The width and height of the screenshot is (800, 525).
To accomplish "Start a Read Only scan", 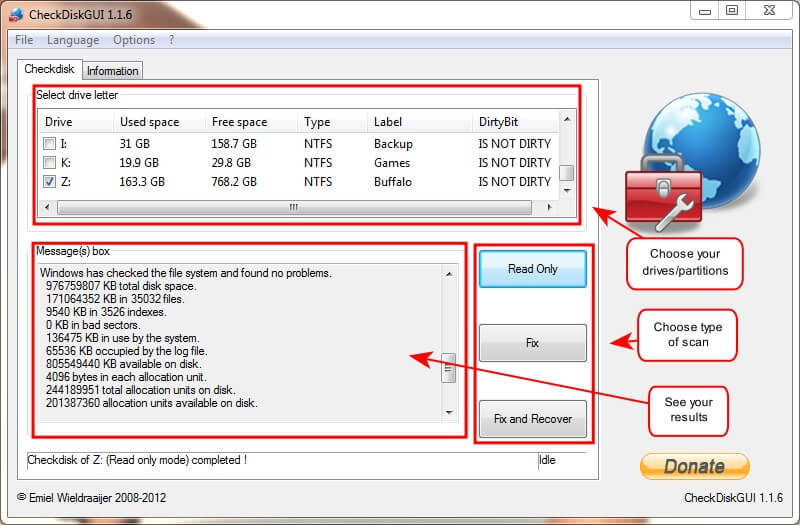I will [x=532, y=269].
